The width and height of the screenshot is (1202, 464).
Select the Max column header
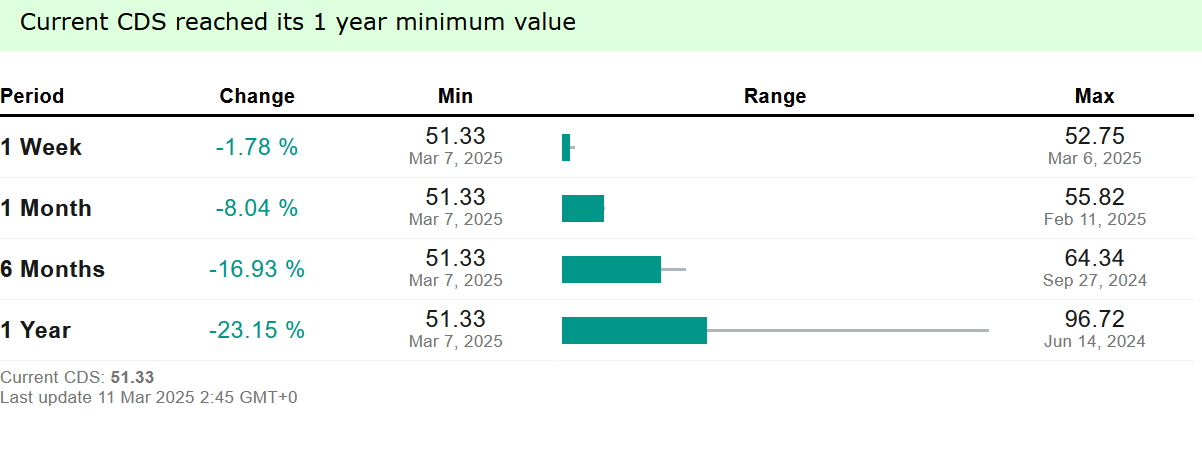tap(1095, 96)
